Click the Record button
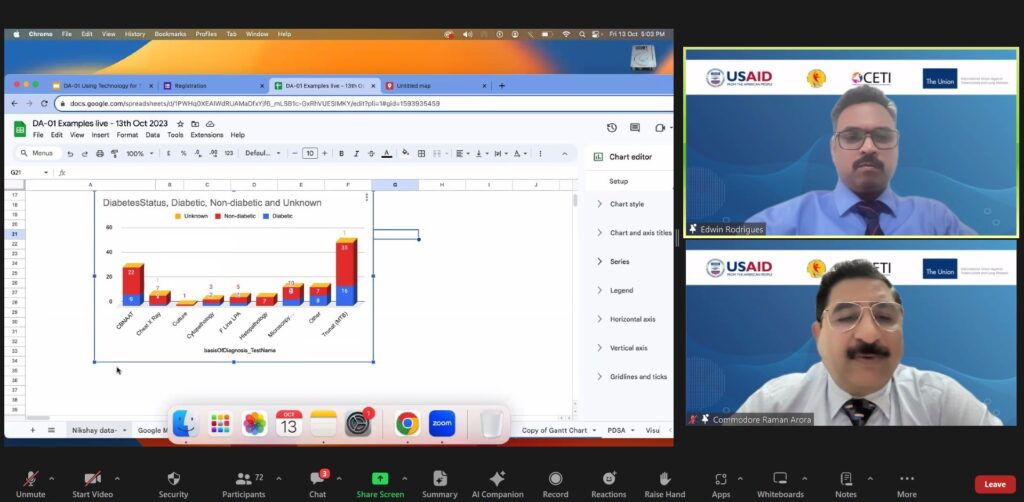The width and height of the screenshot is (1024, 502). coord(555,479)
